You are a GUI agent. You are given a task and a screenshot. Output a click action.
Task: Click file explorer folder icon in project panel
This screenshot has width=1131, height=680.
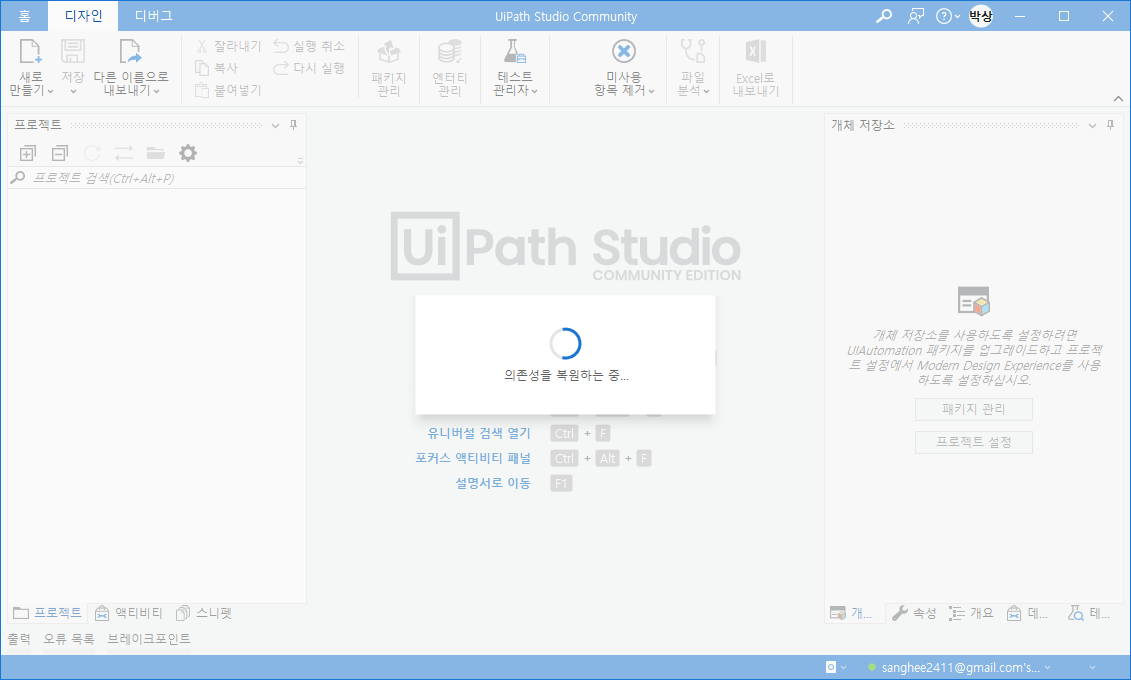156,153
